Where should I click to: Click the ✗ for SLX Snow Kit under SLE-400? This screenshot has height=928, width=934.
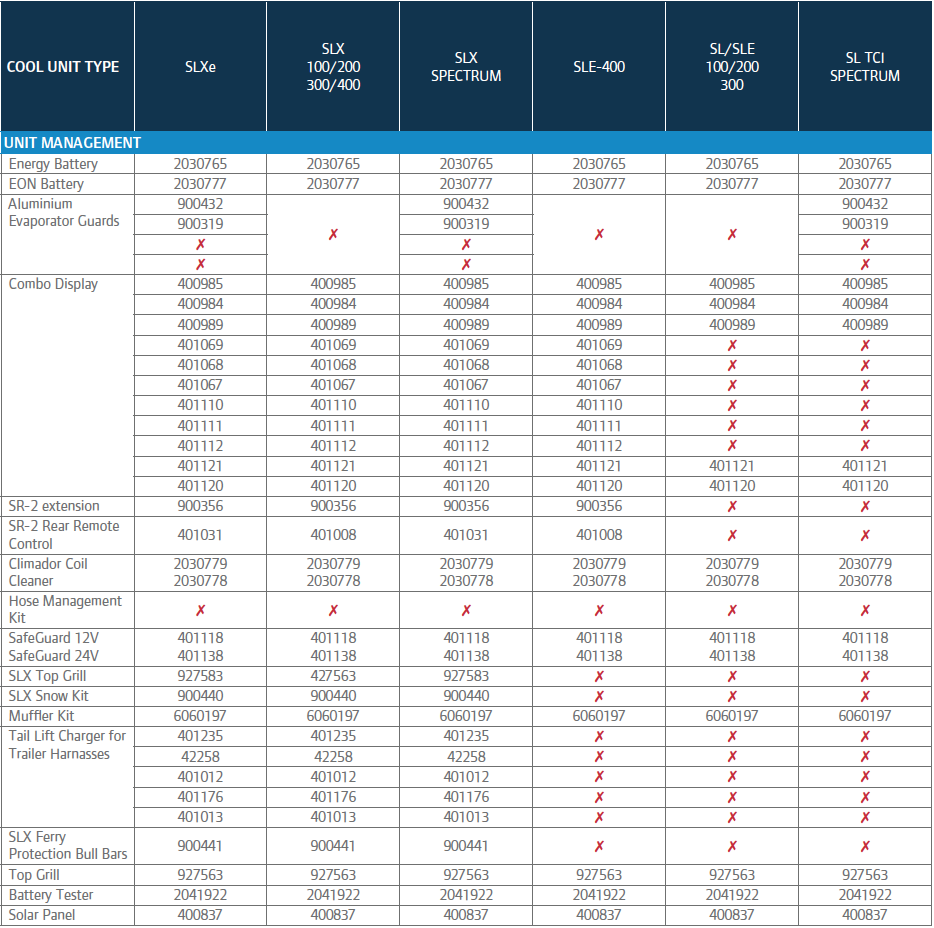[598, 695]
